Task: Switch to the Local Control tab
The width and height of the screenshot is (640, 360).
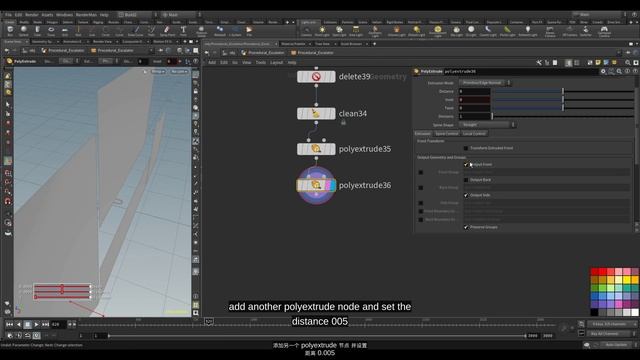Action: click(x=474, y=133)
